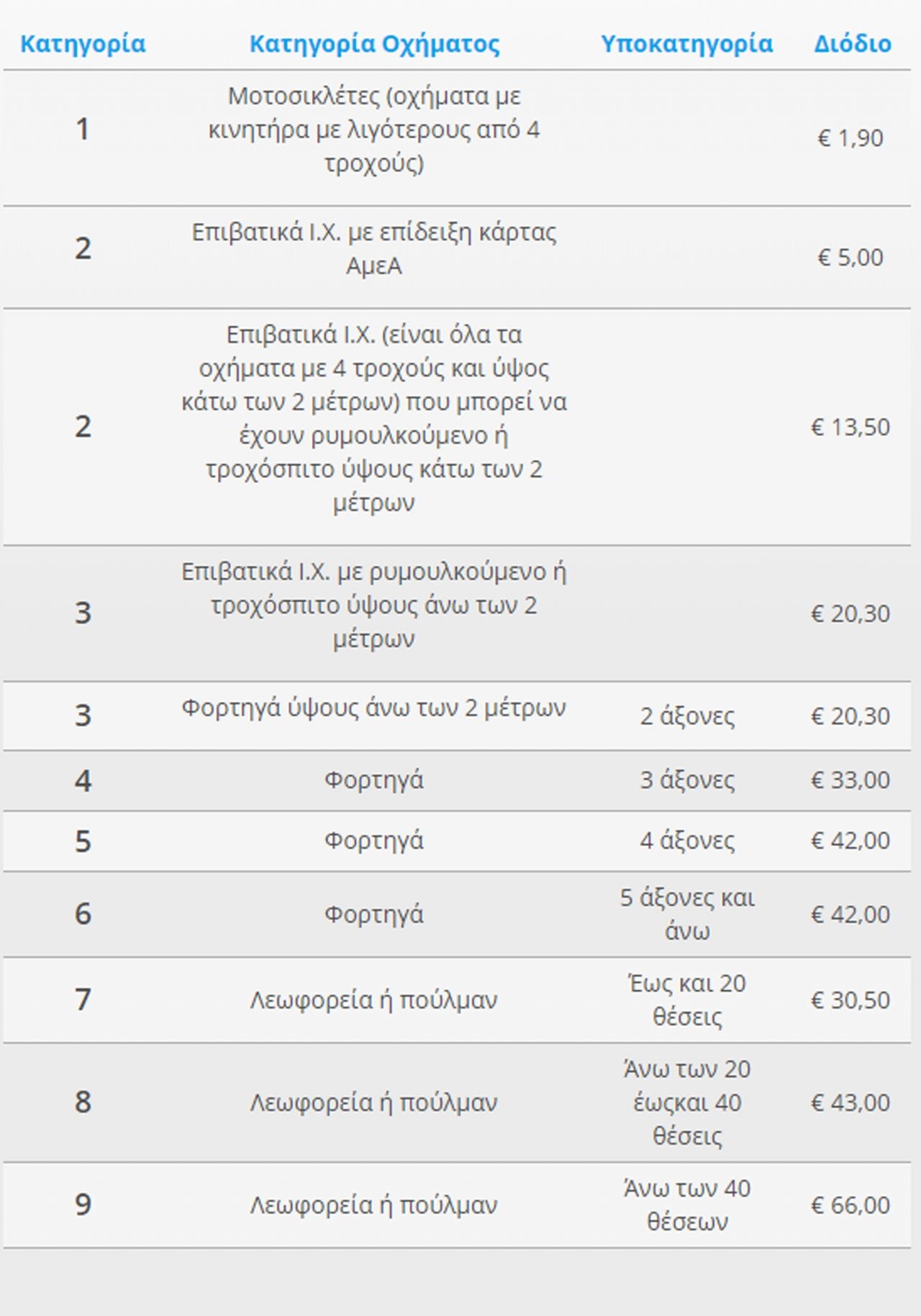Click the "Κατηγορία" column header
Viewport: 921px width, 1316px height.
click(x=83, y=44)
